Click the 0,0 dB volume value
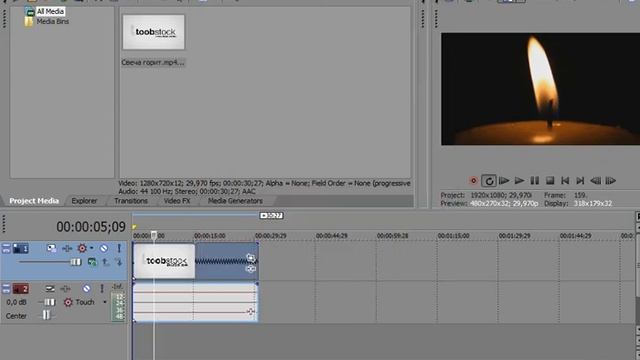 point(16,302)
